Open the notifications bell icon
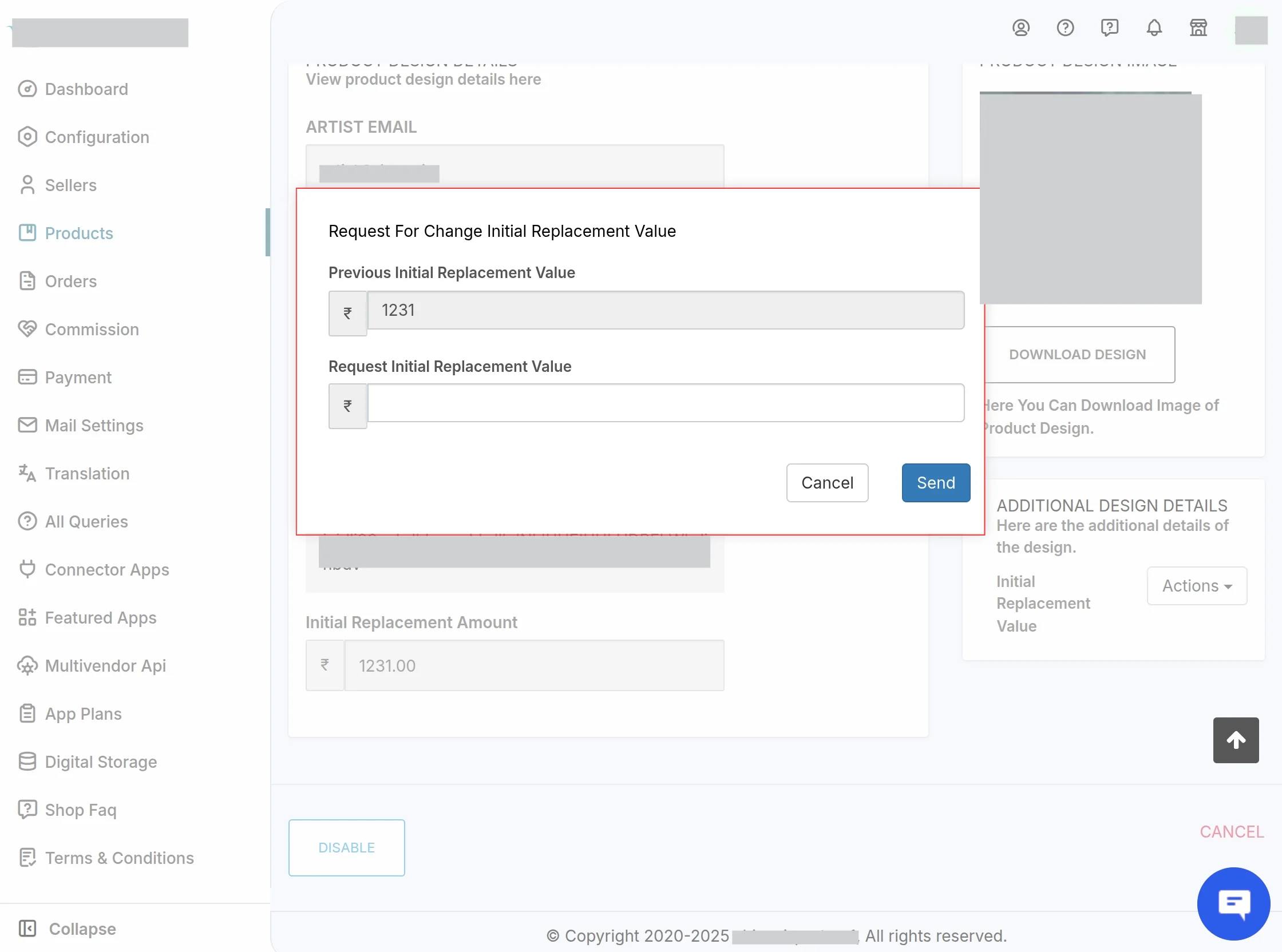The image size is (1282, 952). [1153, 27]
